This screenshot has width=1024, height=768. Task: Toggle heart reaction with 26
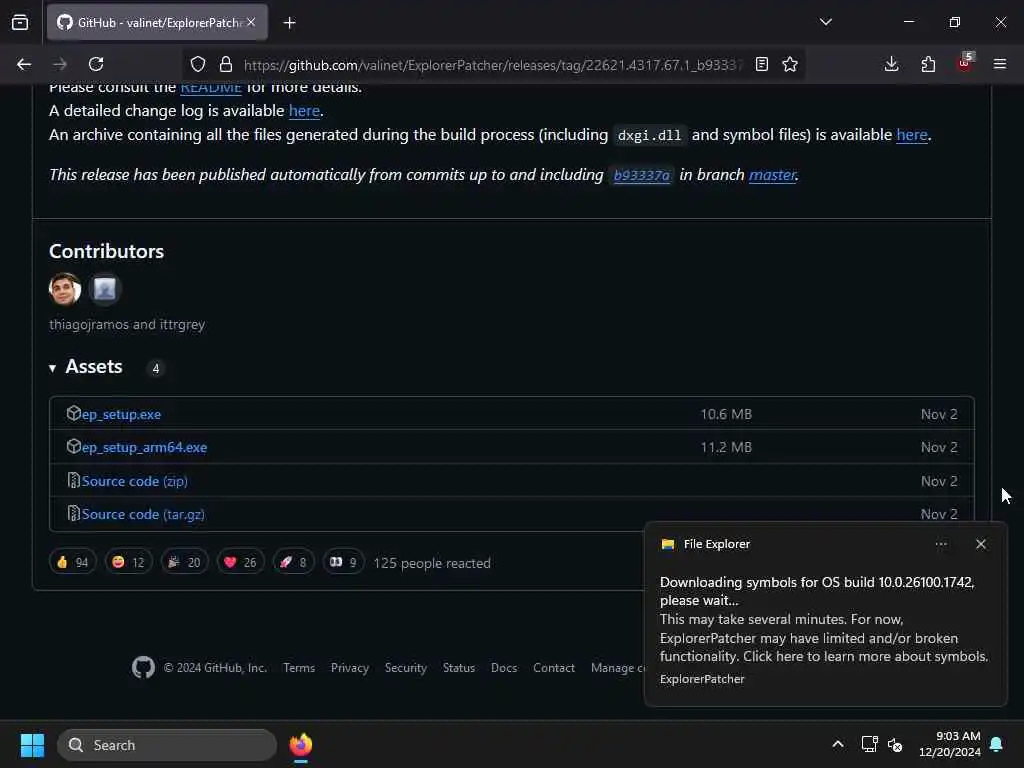[x=240, y=562]
